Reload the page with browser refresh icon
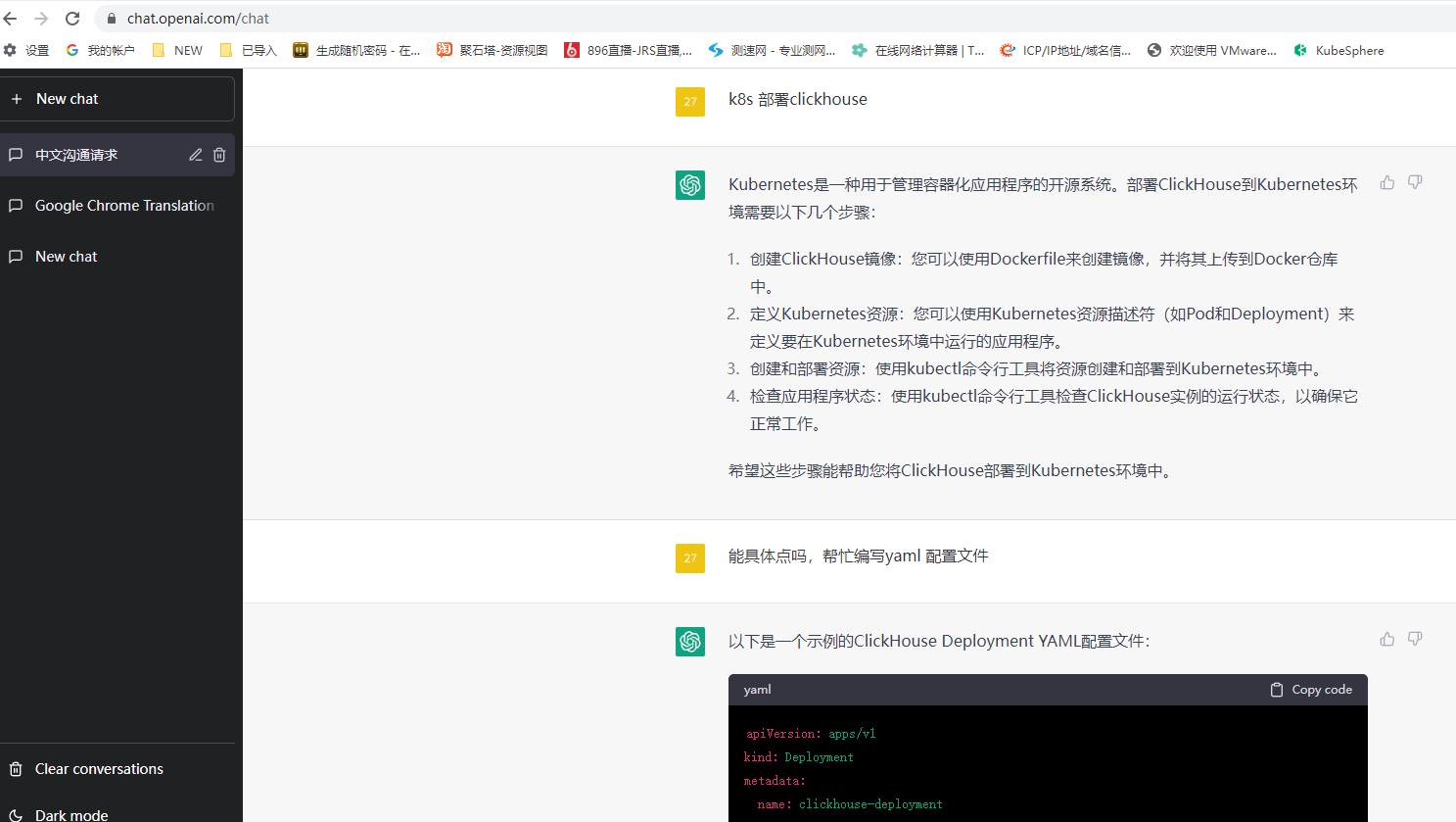Image resolution: width=1456 pixels, height=822 pixels. pyautogui.click(x=72, y=19)
